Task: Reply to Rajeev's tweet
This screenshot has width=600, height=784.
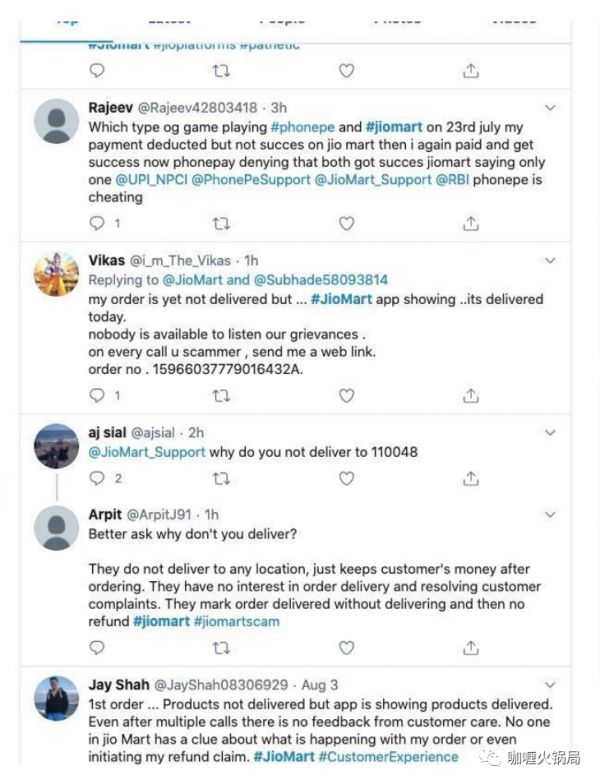Action: click(x=97, y=224)
